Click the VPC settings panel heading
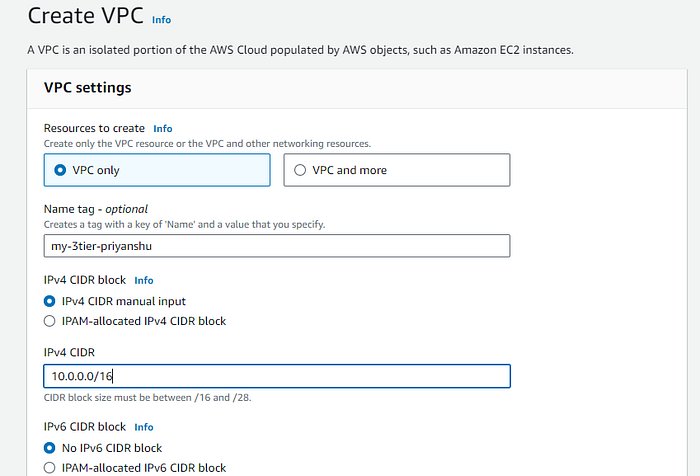This screenshot has height=476, width=700. pos(88,88)
